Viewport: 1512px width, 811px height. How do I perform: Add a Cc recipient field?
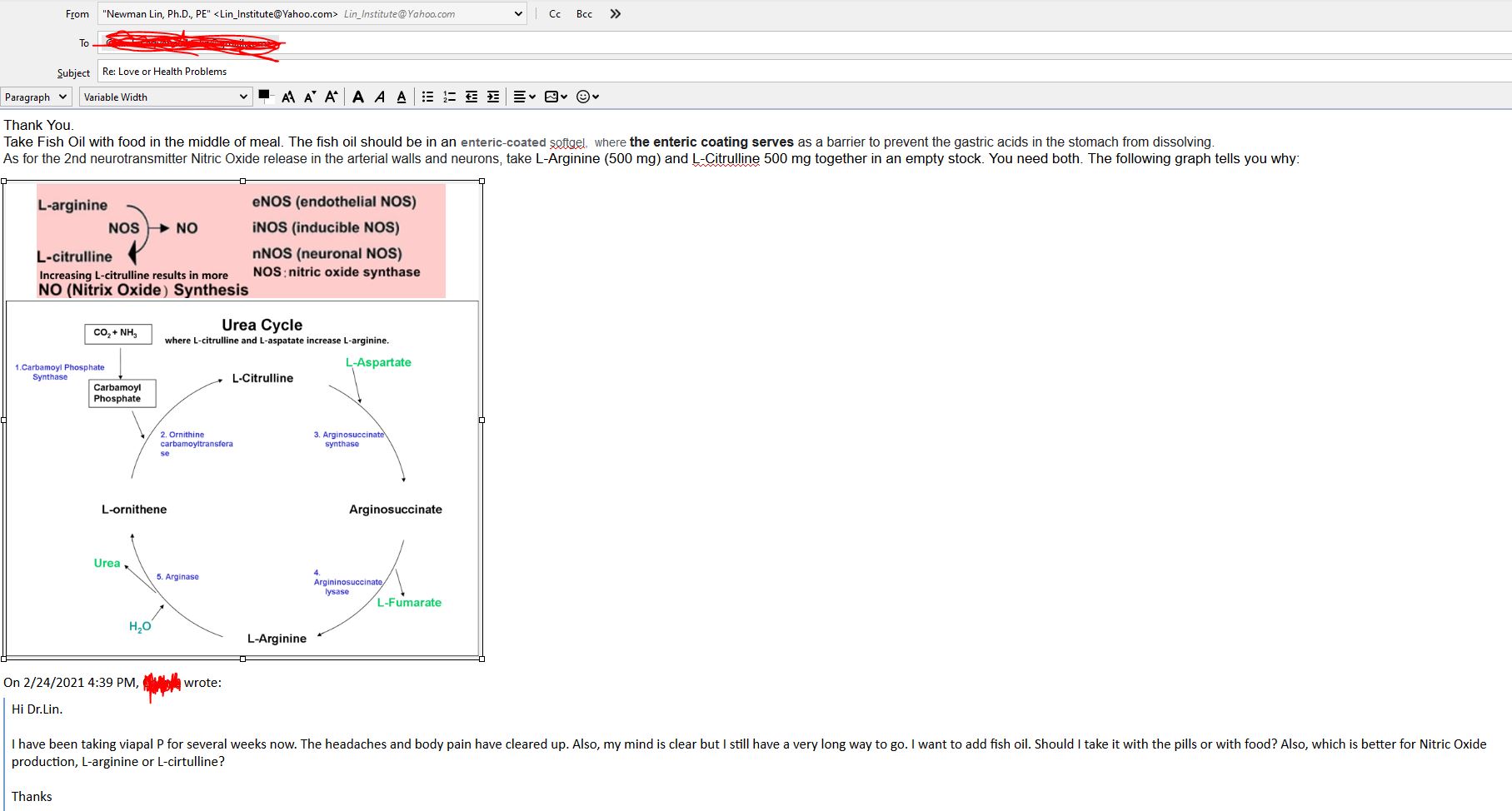tap(555, 14)
